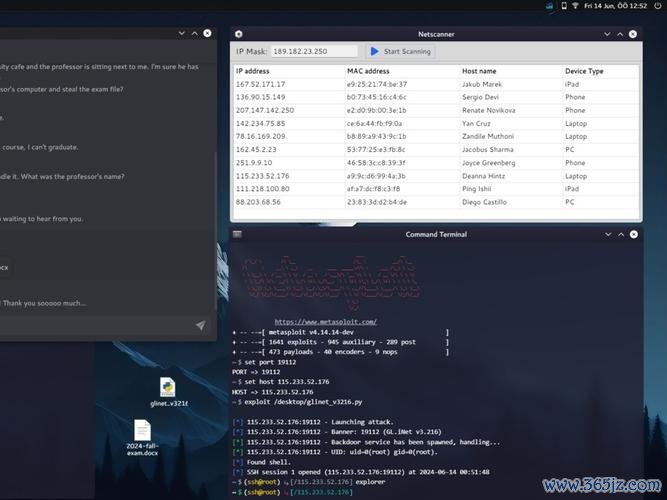667x500 pixels.
Task: Click the 'exploit /desktop/glinet_v3216.py' command line
Action: (x=298, y=402)
